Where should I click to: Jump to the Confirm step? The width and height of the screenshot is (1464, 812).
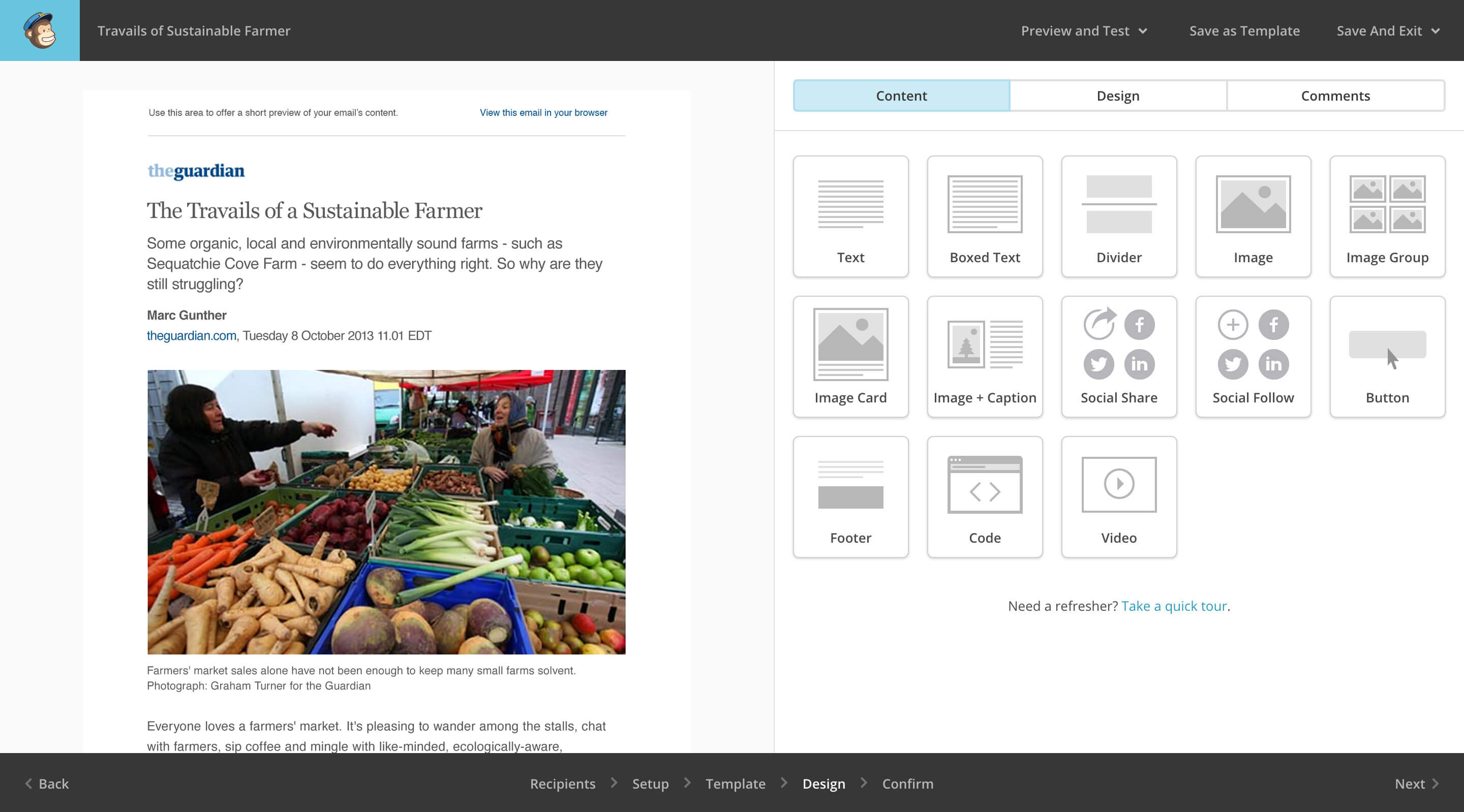(x=907, y=784)
